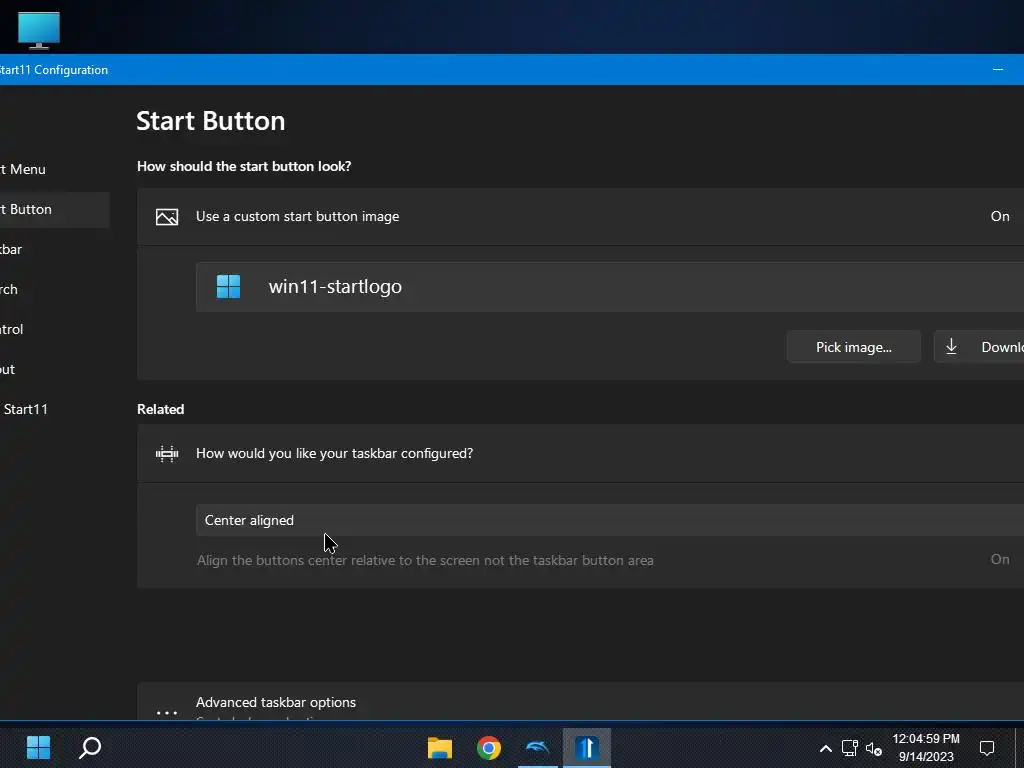The image size is (1024, 768).
Task: Launch Google Chrome from the taskbar
Action: [x=488, y=748]
